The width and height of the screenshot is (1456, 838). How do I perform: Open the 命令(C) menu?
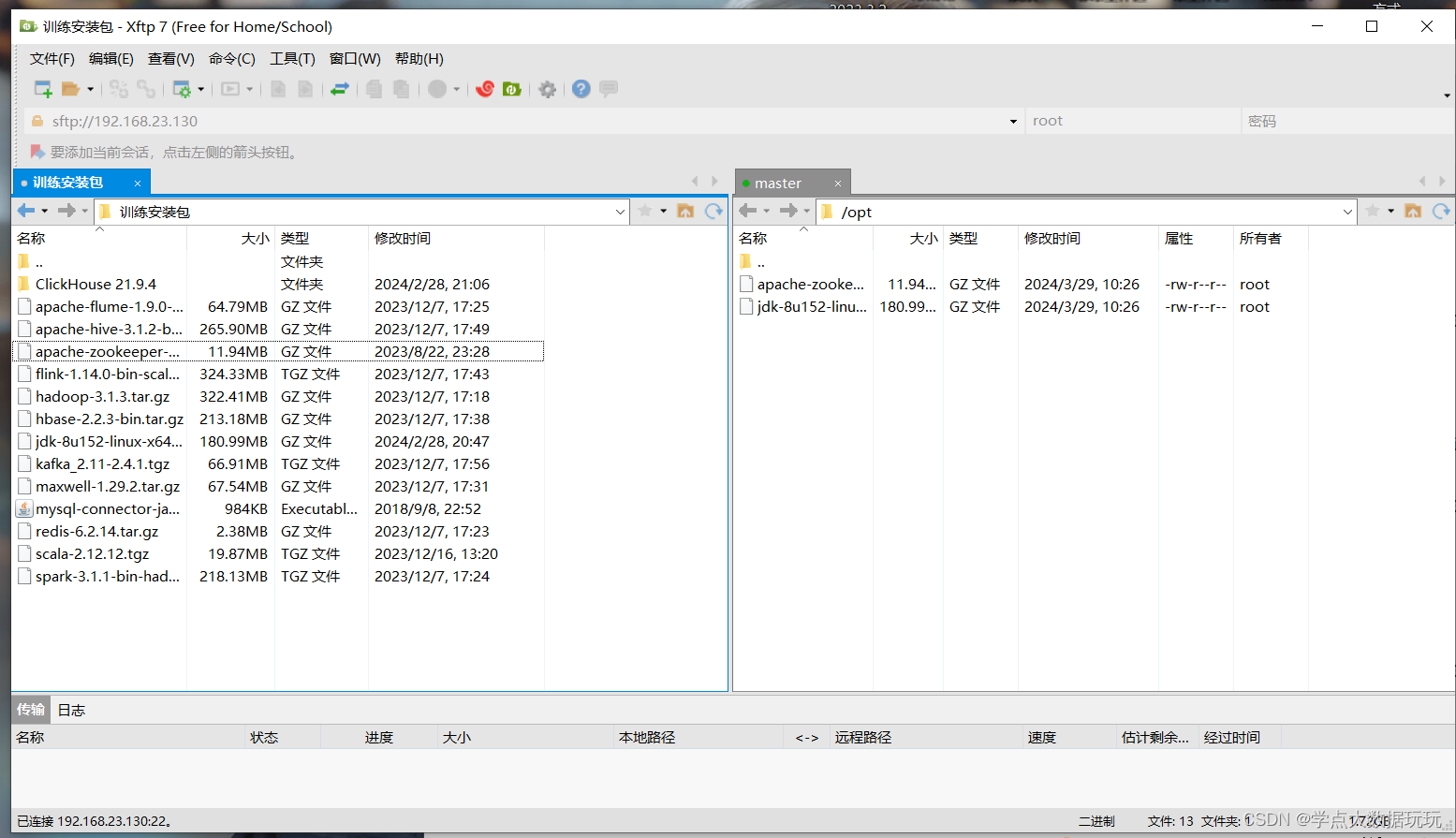pos(232,58)
